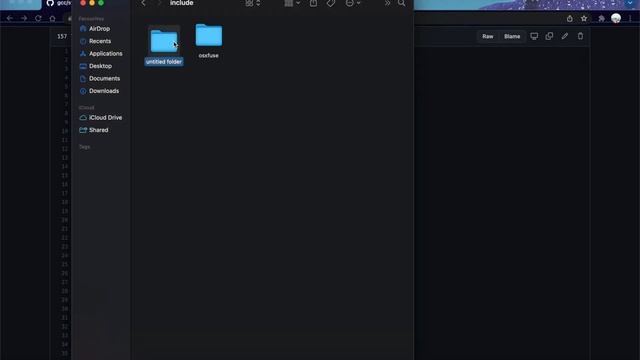Click browser home icon

point(53,18)
